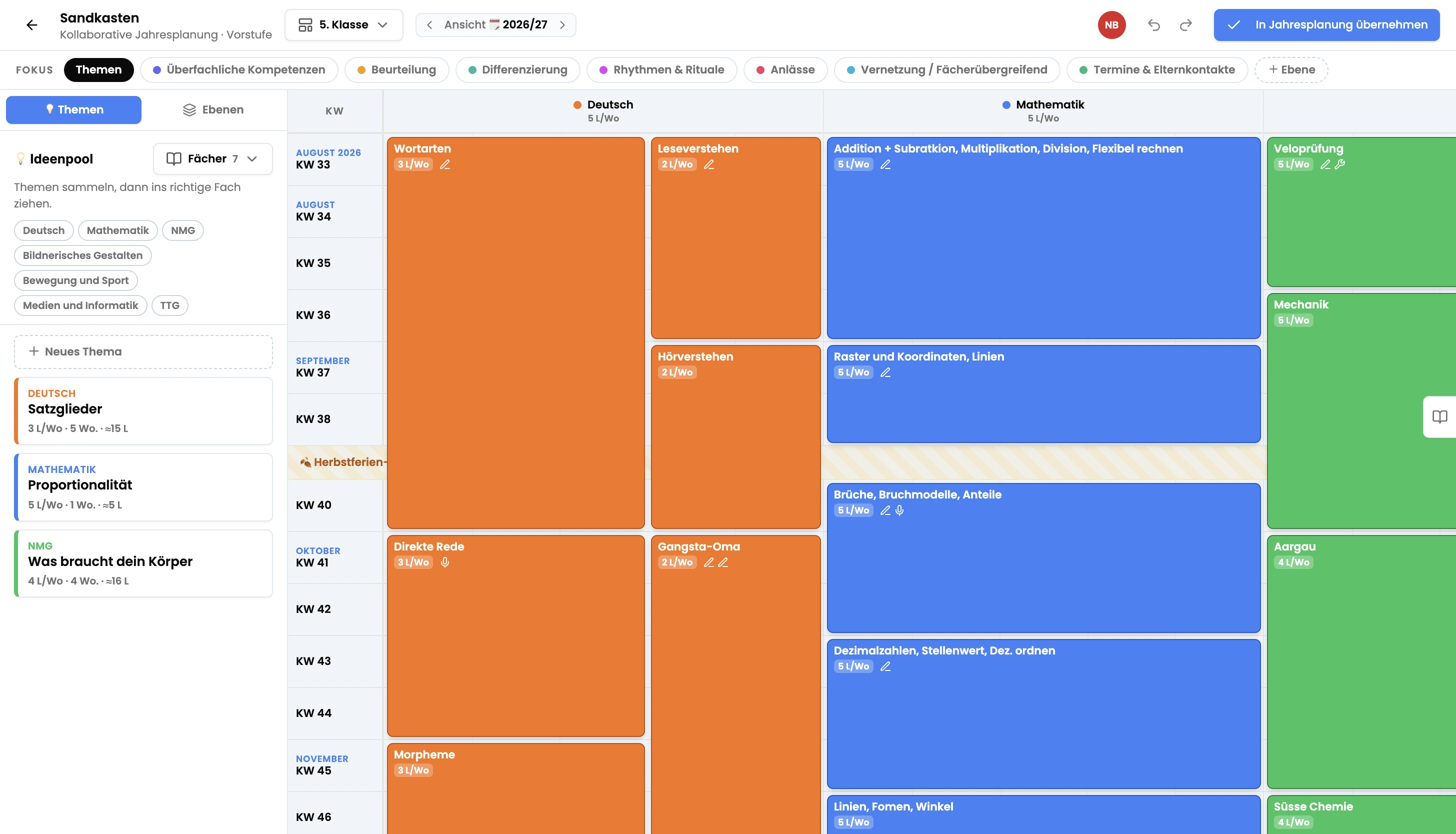
Task: Click pencil icon on Addition + Subratkion card
Action: coord(885,164)
